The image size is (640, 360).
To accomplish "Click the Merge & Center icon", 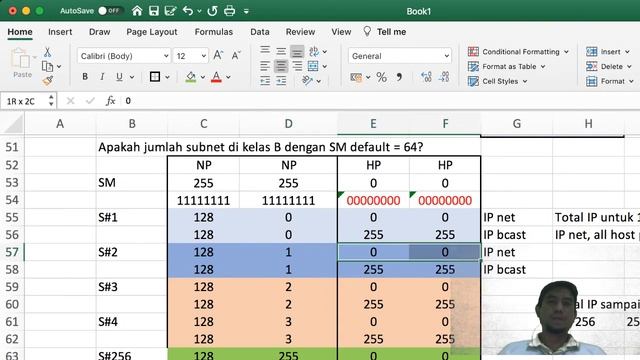I will point(313,66).
